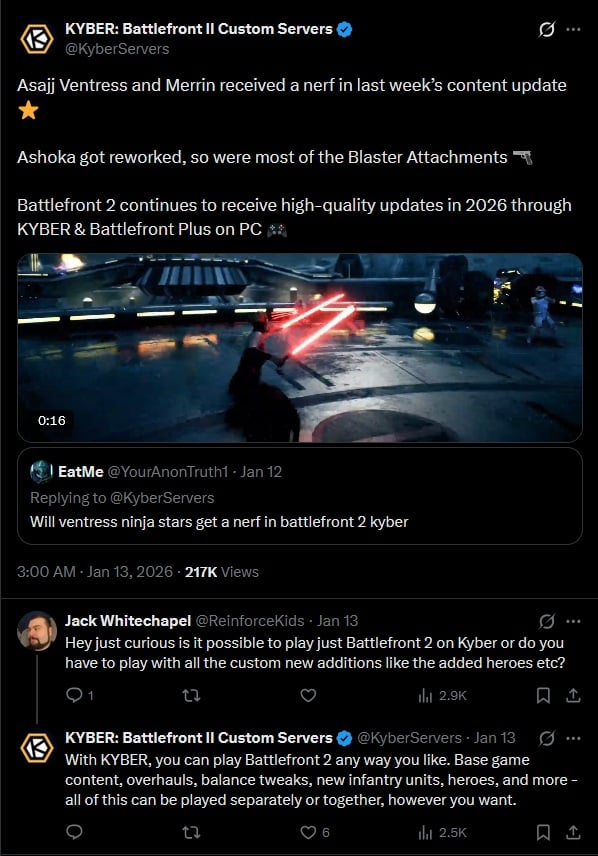
Task: Repost Jack Whitechapel's comment
Action: (x=191, y=695)
